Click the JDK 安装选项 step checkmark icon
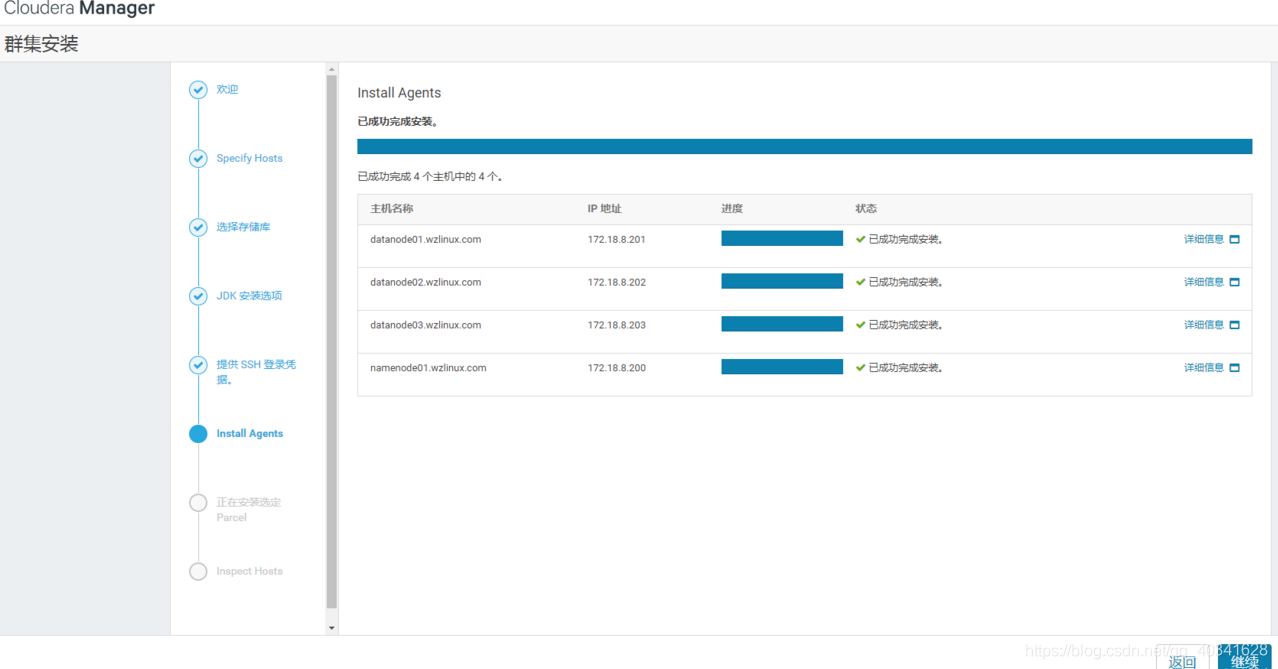This screenshot has height=669, width=1278. [198, 296]
